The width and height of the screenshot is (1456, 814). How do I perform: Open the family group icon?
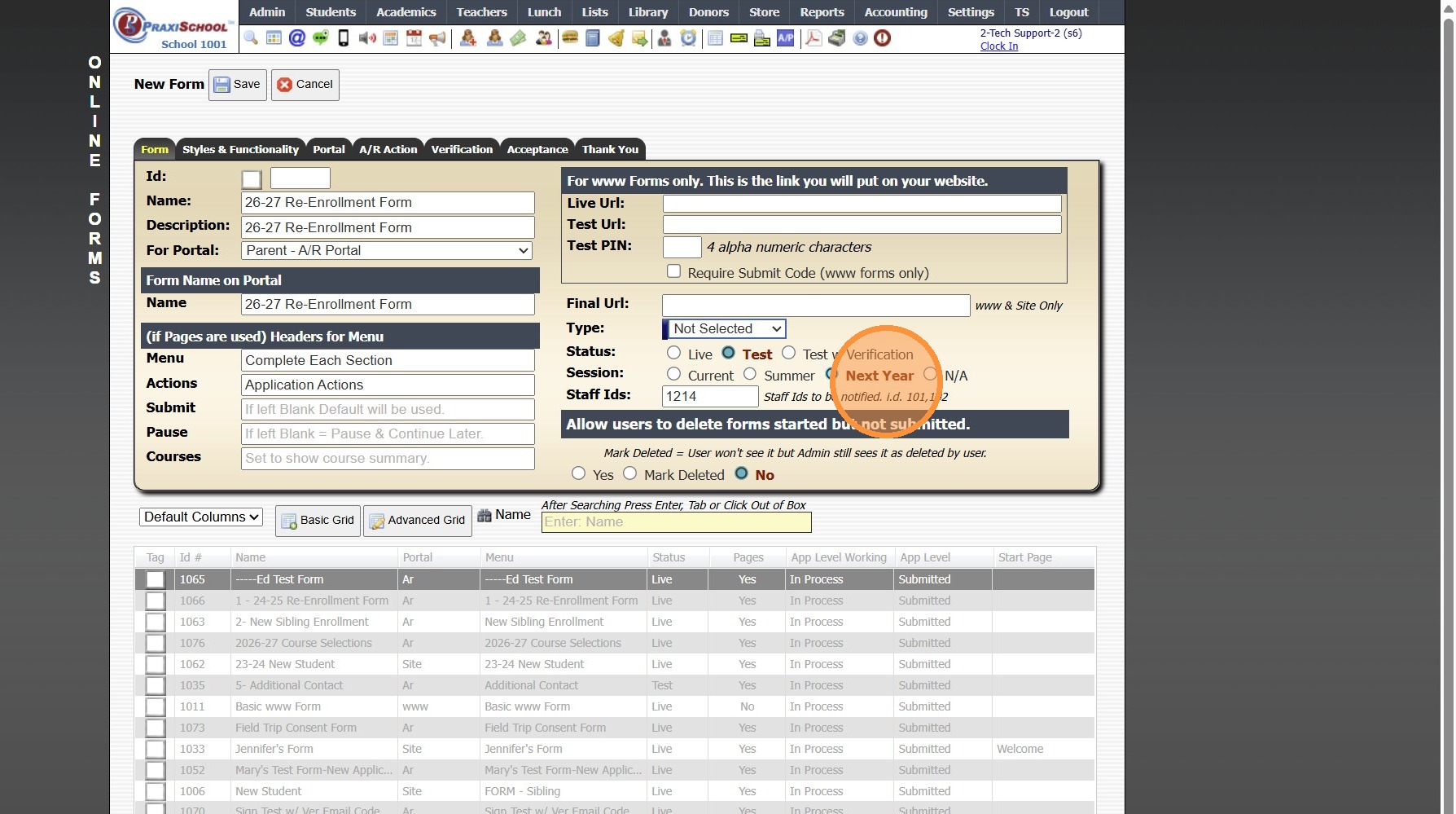tap(544, 38)
